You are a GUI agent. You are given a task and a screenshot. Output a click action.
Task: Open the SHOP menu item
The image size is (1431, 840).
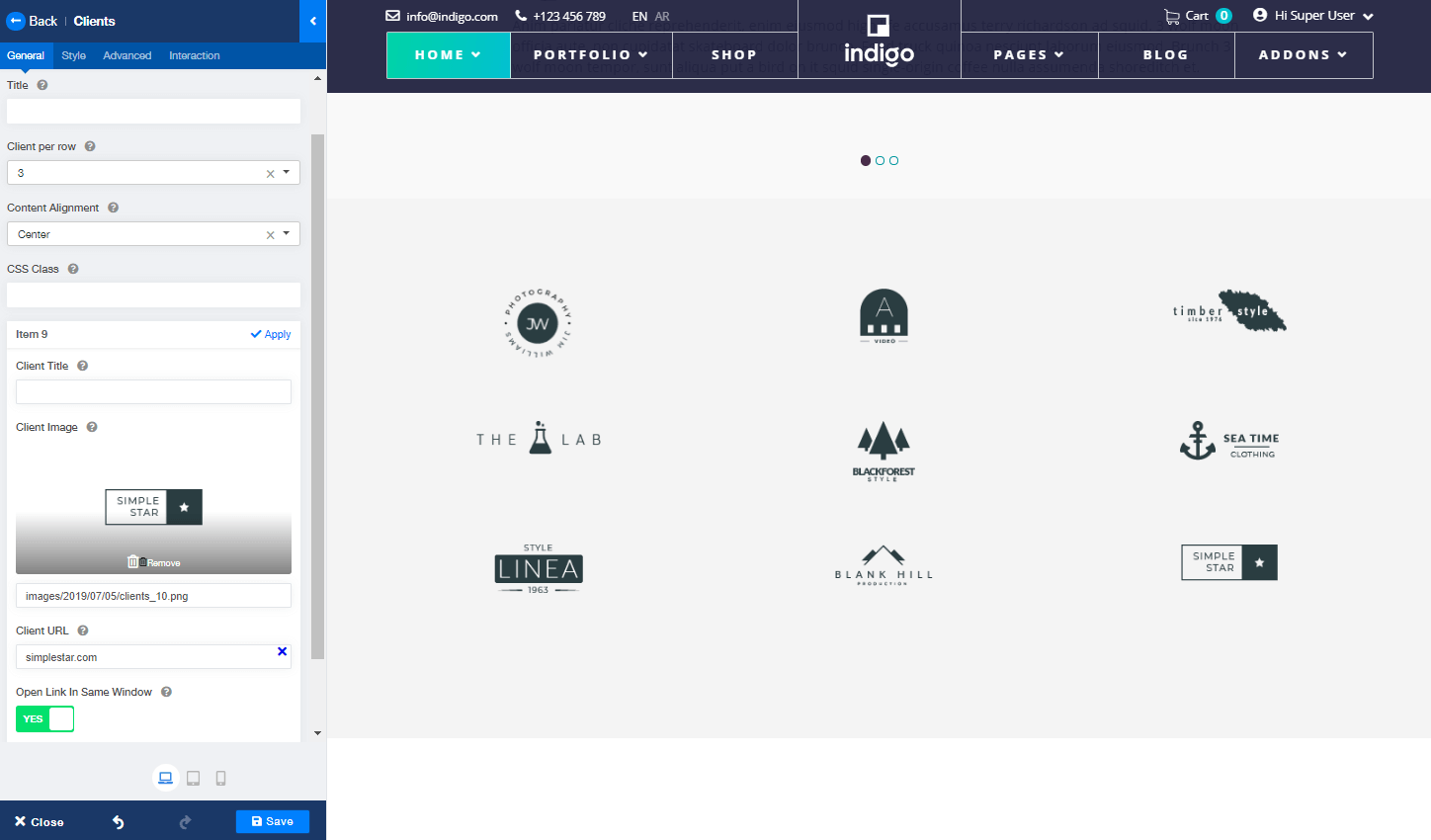735,55
